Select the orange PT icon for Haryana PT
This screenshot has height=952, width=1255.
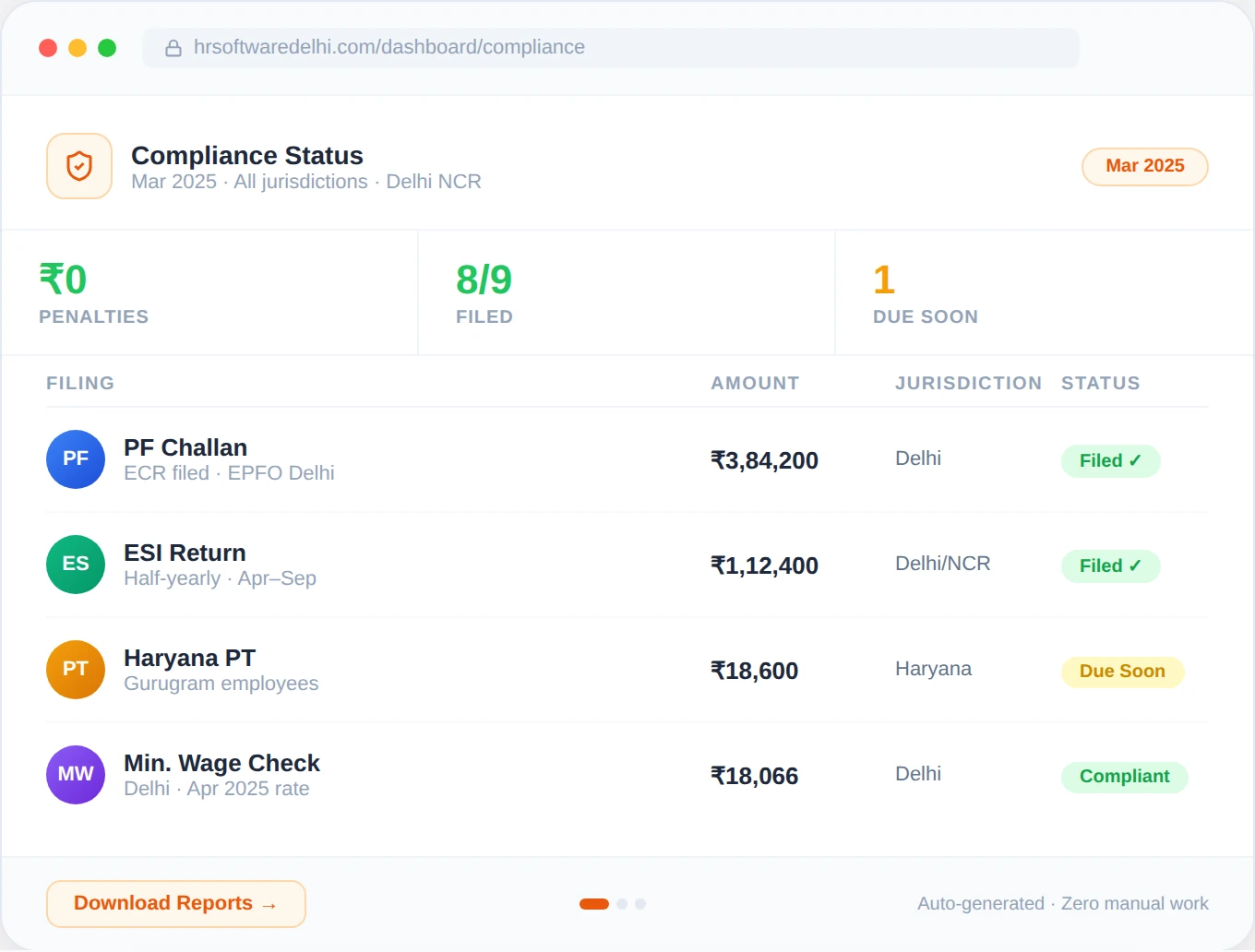76,670
